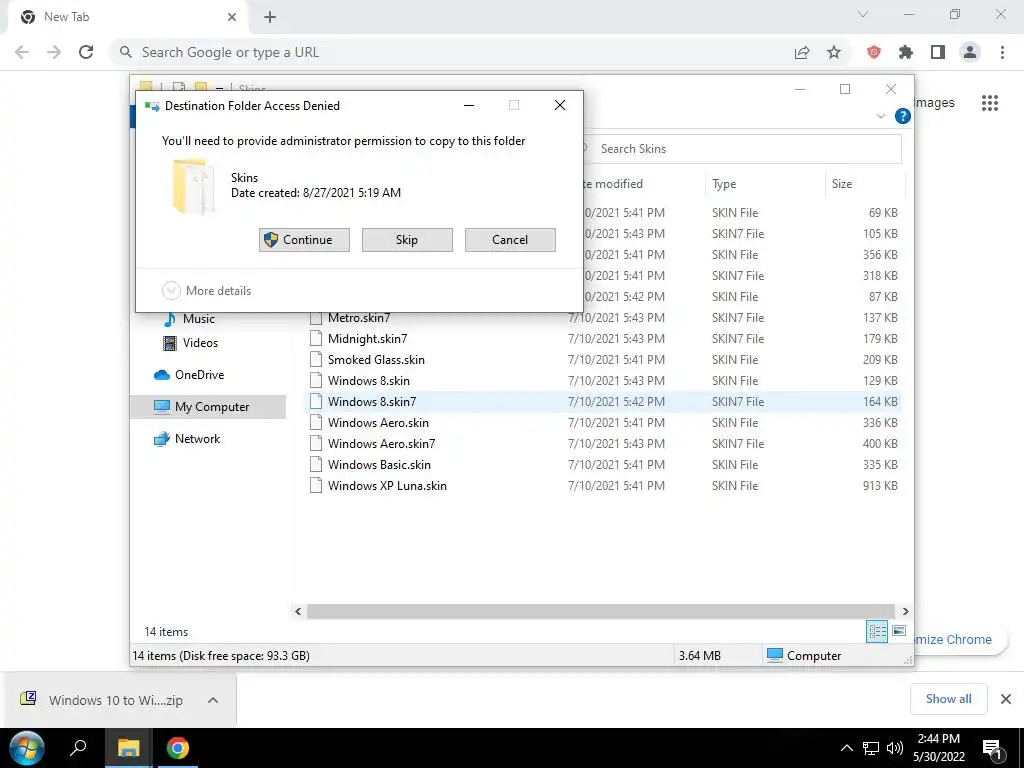The height and width of the screenshot is (768, 1024).
Task: Close the New Tab tab
Action: click(232, 17)
